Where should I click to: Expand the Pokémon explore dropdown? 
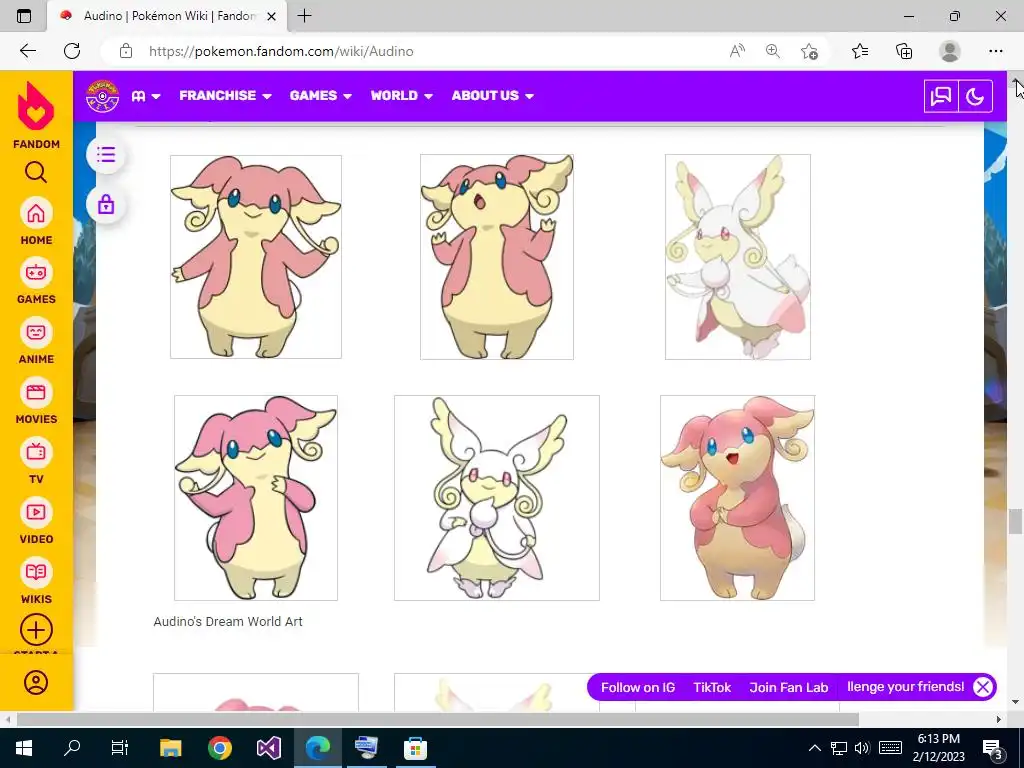click(146, 96)
